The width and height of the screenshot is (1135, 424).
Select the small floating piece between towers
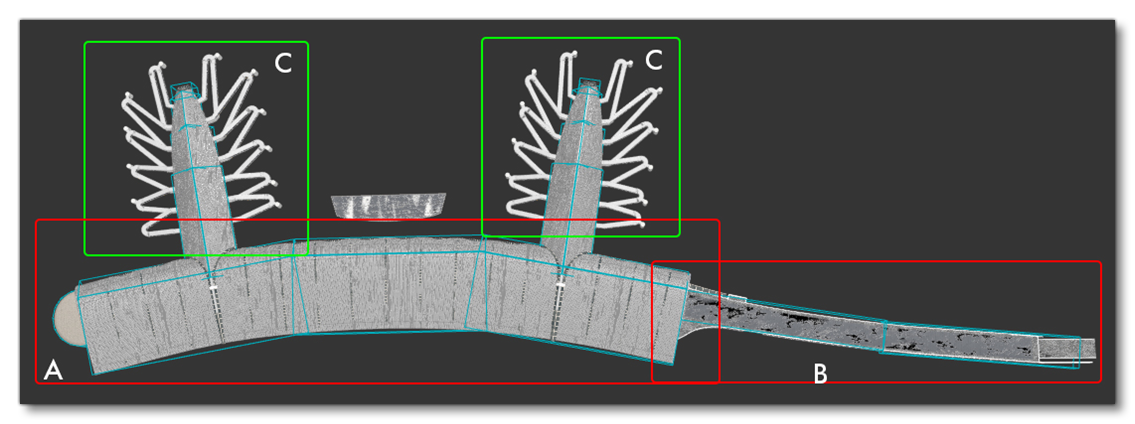389,206
